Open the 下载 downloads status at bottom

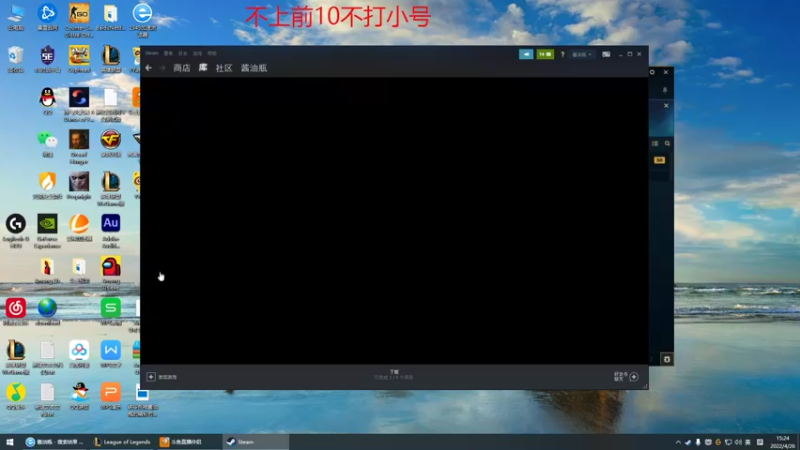394,375
